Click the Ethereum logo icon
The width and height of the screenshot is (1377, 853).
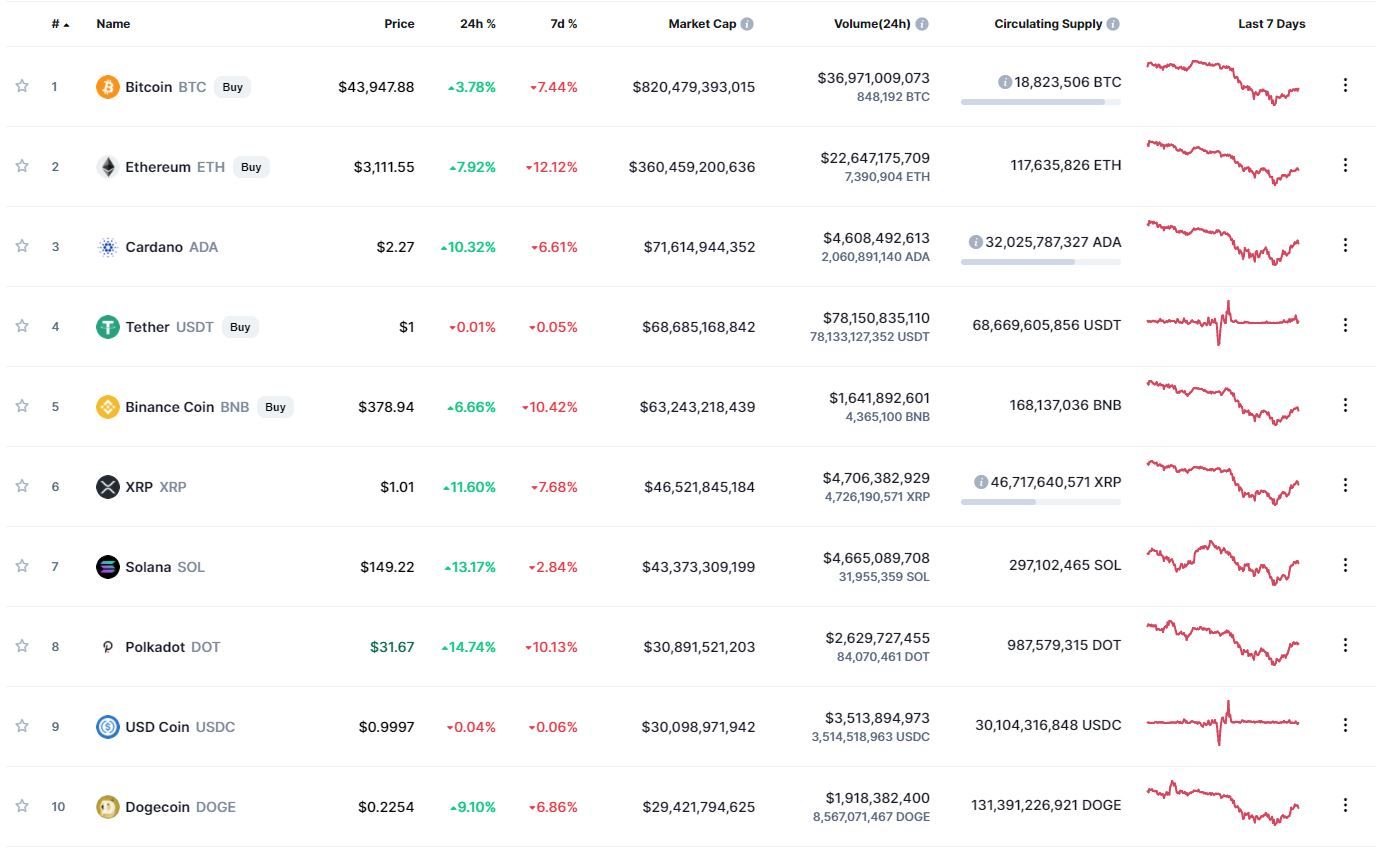(107, 167)
